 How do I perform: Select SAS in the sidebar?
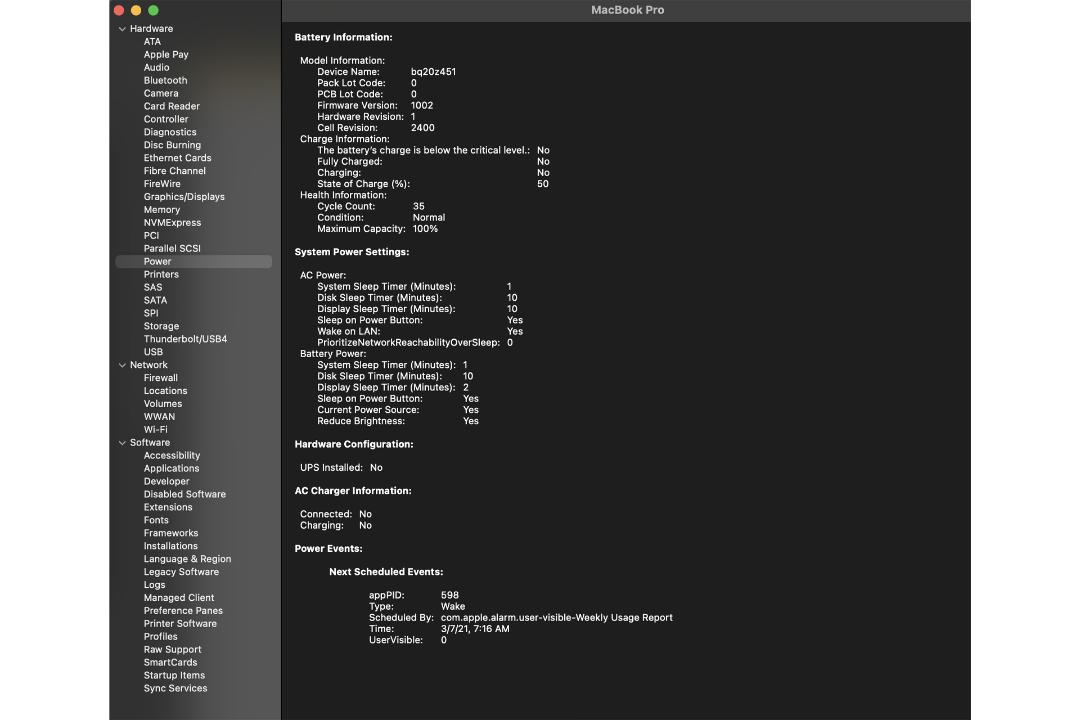click(153, 287)
